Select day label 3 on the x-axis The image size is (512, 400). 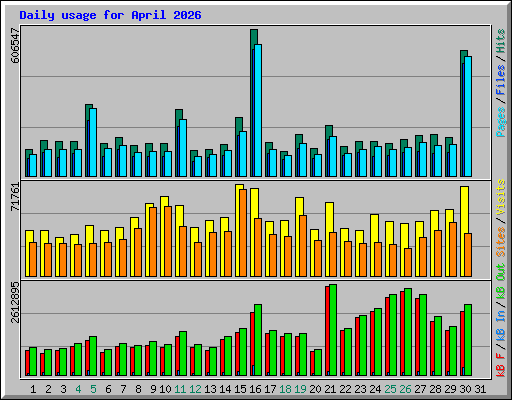[x=63, y=389]
